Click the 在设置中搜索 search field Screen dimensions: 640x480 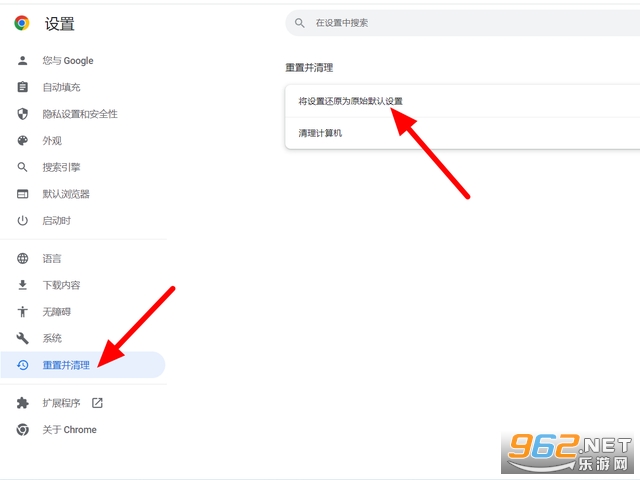coord(470,23)
